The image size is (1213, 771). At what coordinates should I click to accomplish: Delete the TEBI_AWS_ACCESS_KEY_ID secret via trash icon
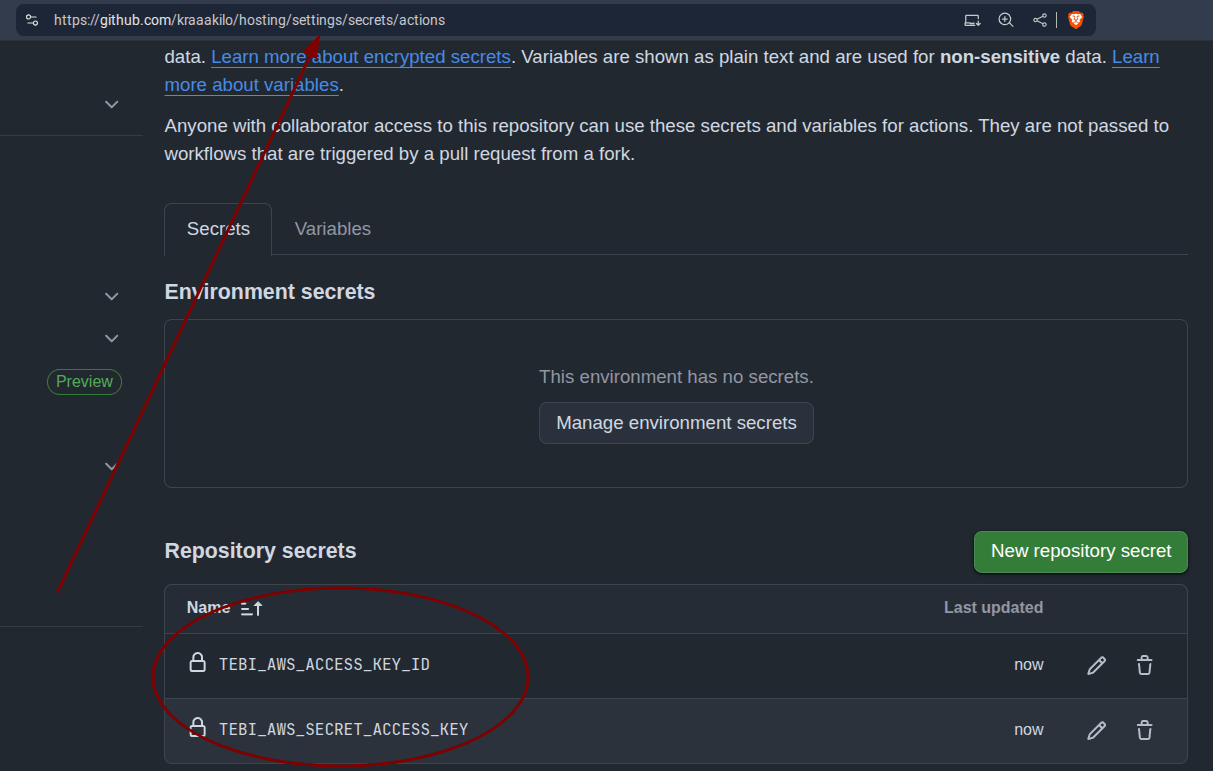click(1145, 665)
